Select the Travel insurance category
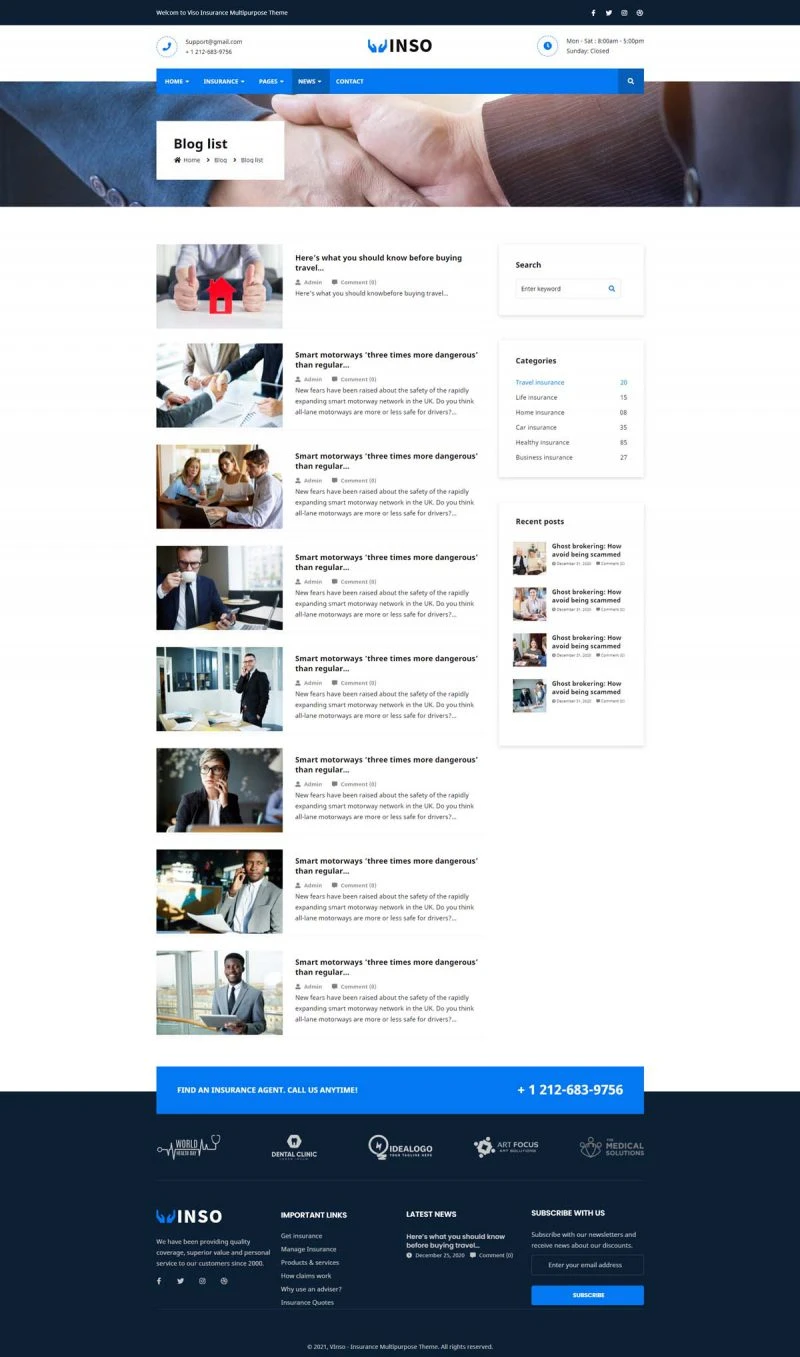Image resolution: width=800 pixels, height=1357 pixels. click(x=540, y=383)
